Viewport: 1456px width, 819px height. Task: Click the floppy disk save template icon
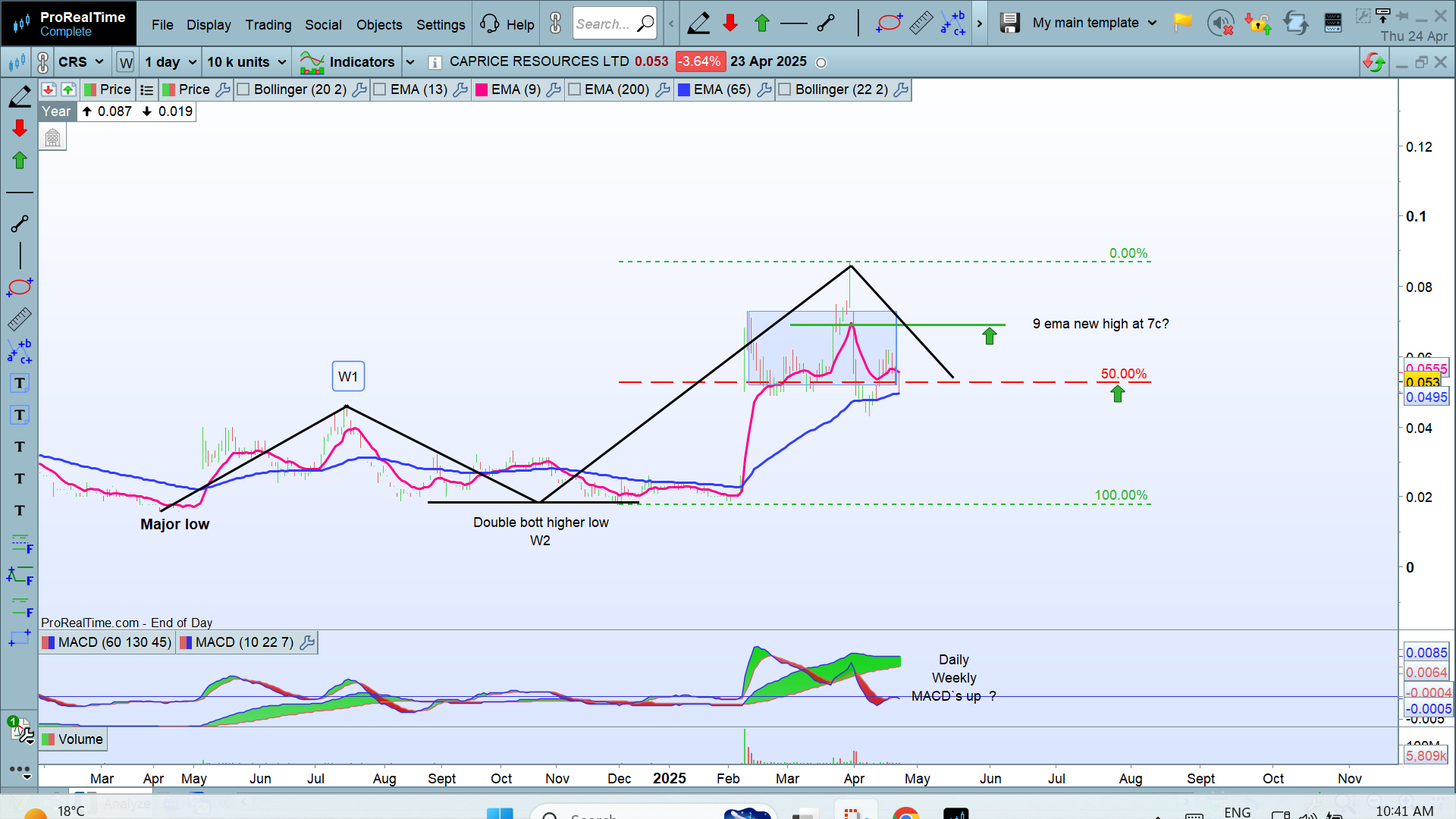[1009, 23]
